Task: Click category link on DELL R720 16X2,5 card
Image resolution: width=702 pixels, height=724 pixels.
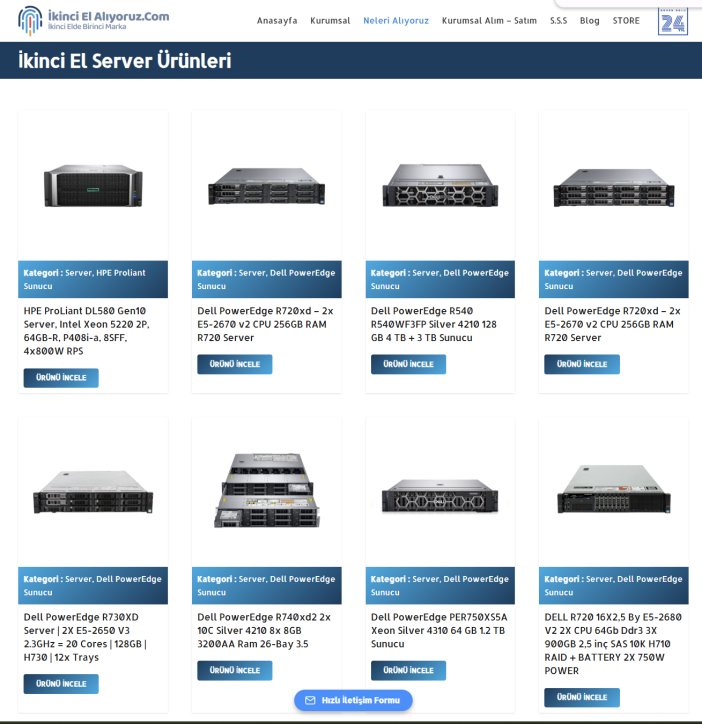Action: coord(613,585)
